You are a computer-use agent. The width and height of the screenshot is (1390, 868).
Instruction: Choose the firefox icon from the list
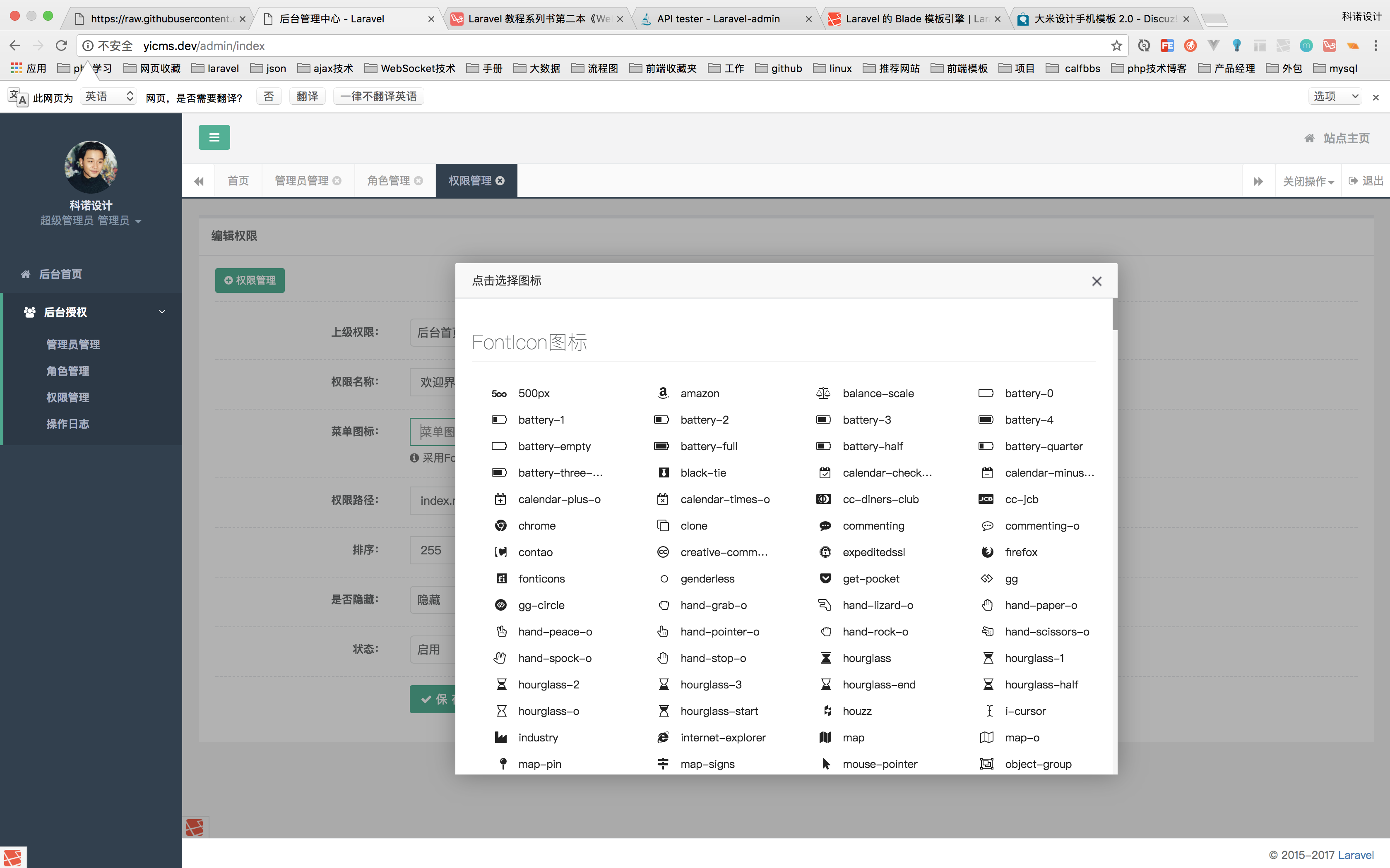tap(1020, 551)
